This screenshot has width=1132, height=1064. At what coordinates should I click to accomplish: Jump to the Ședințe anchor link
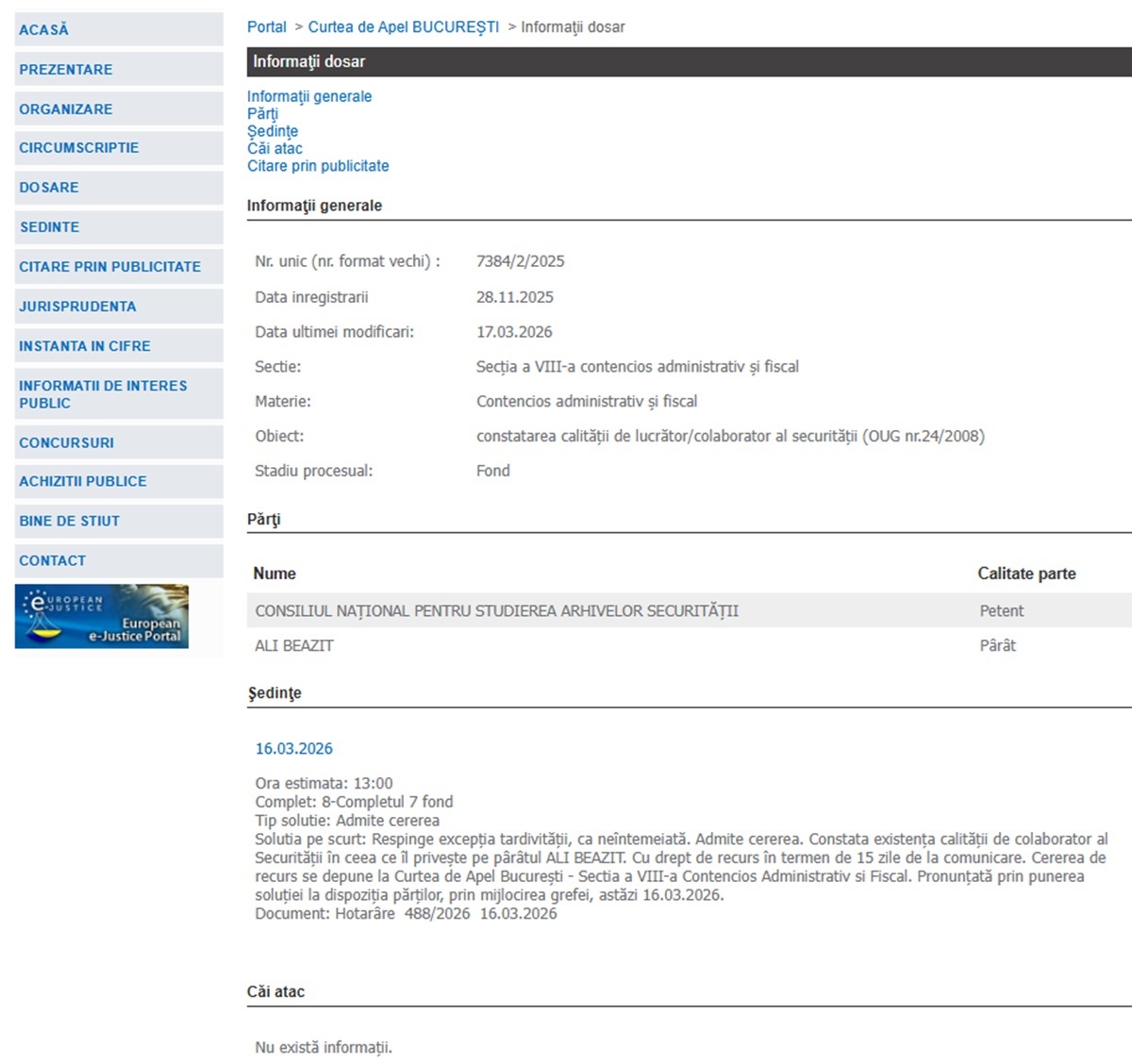pos(273,131)
